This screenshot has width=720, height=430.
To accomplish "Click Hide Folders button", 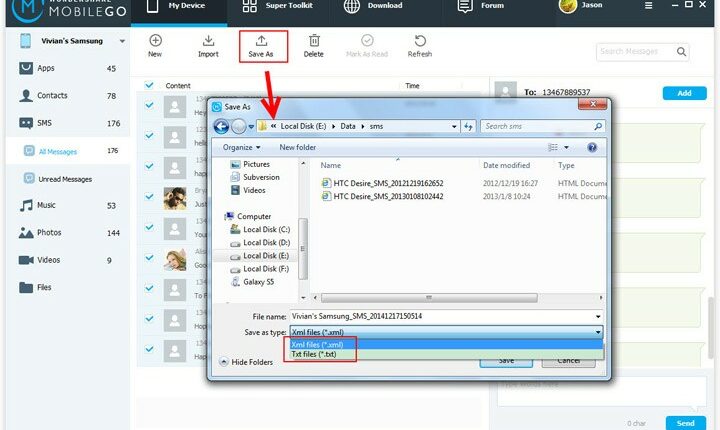I will pos(247,362).
